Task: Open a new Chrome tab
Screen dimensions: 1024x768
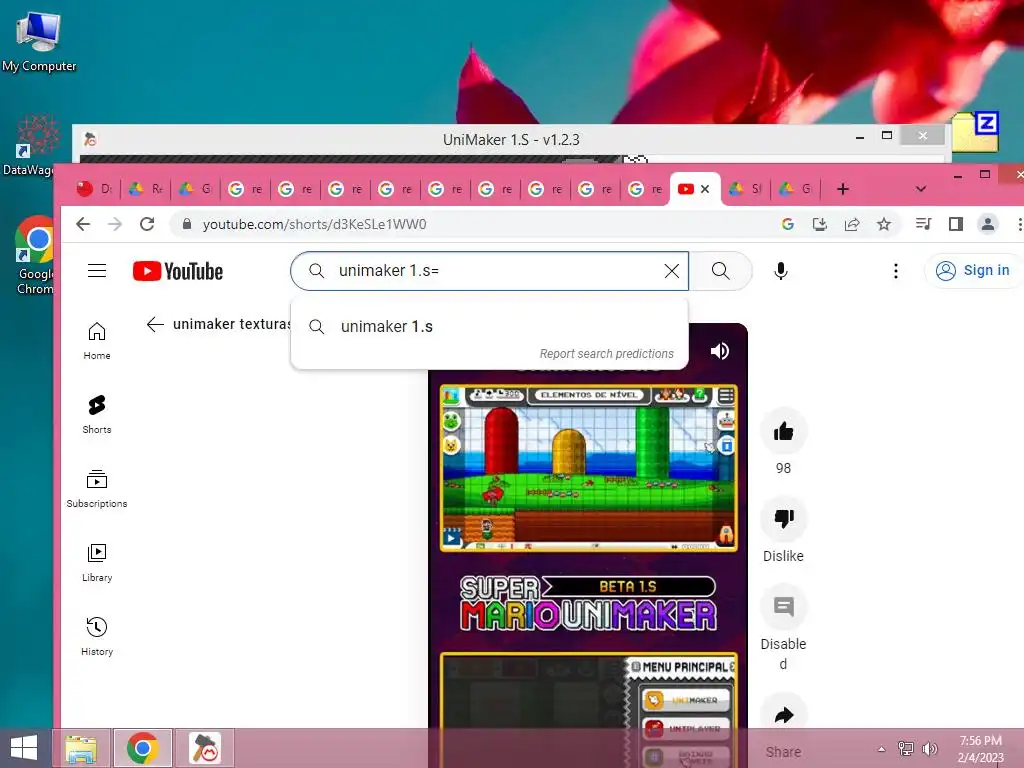Action: coord(842,189)
